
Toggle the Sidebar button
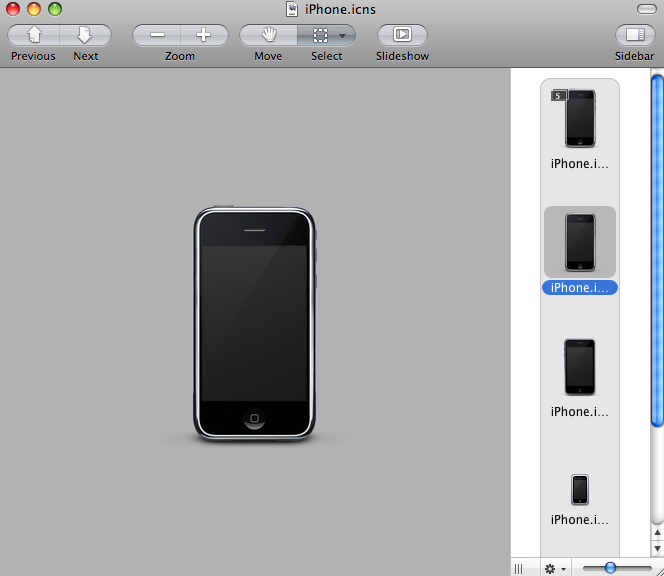[x=635, y=35]
